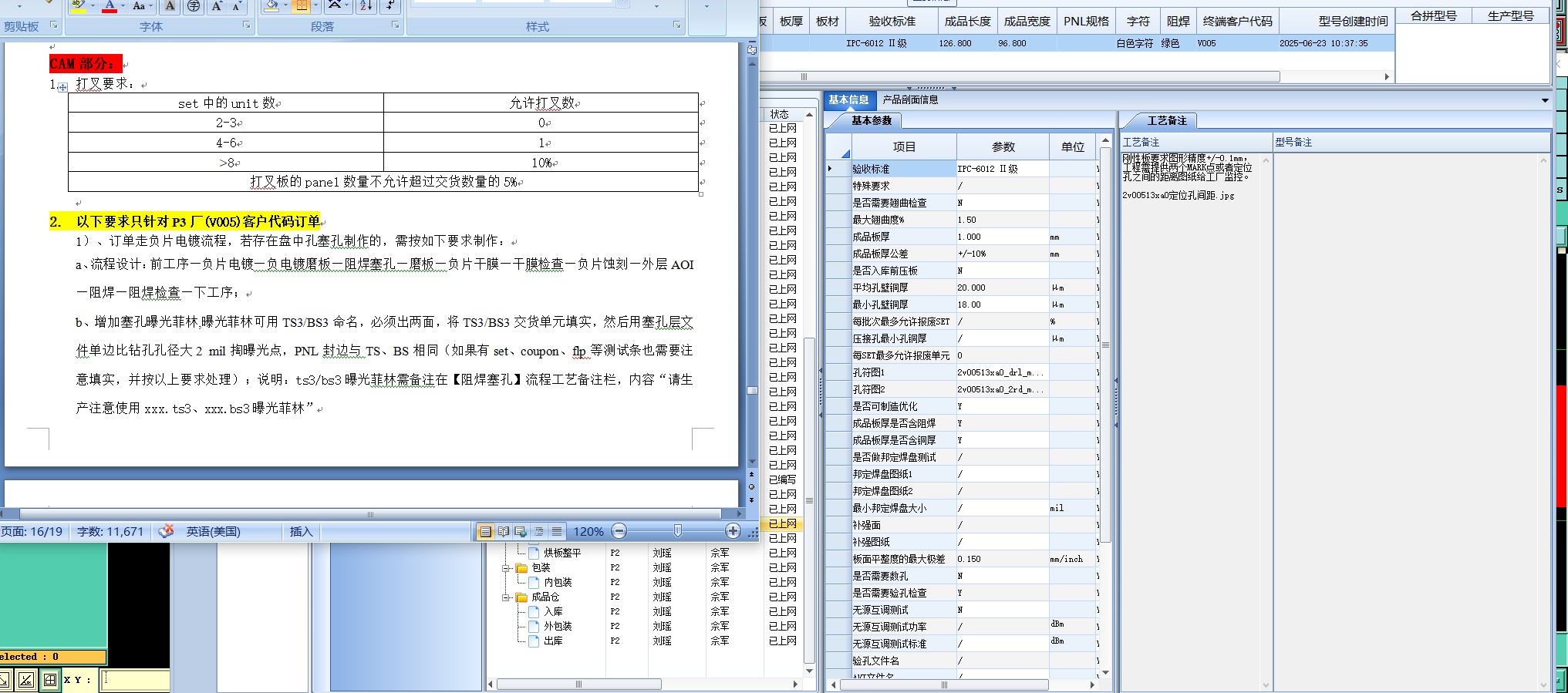Image resolution: width=1568 pixels, height=693 pixels.
Task: Grow the font size
Action: click(x=217, y=5)
